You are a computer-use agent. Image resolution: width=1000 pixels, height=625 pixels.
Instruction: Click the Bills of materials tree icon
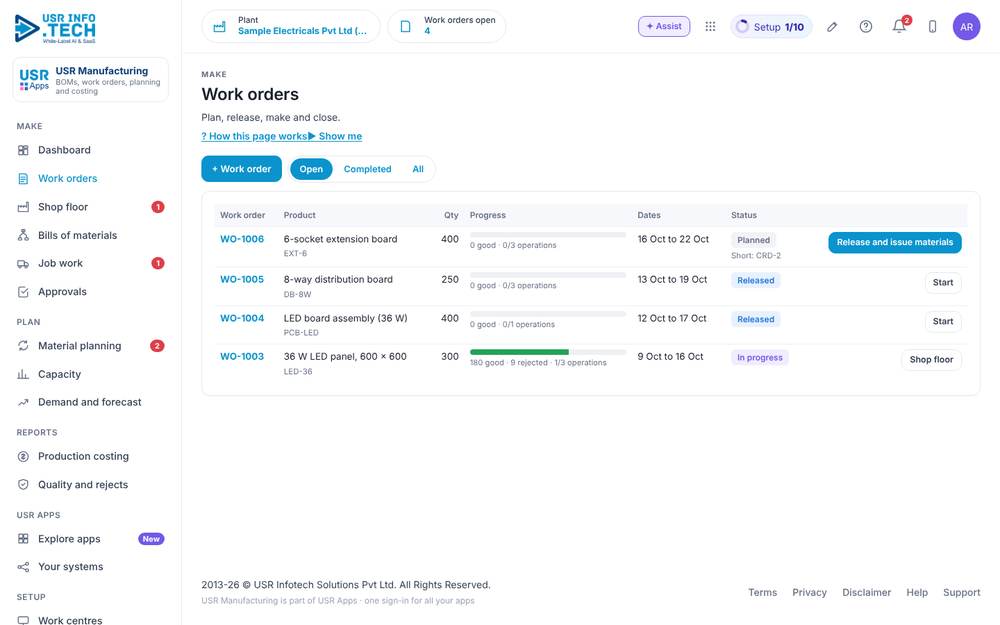[23, 235]
